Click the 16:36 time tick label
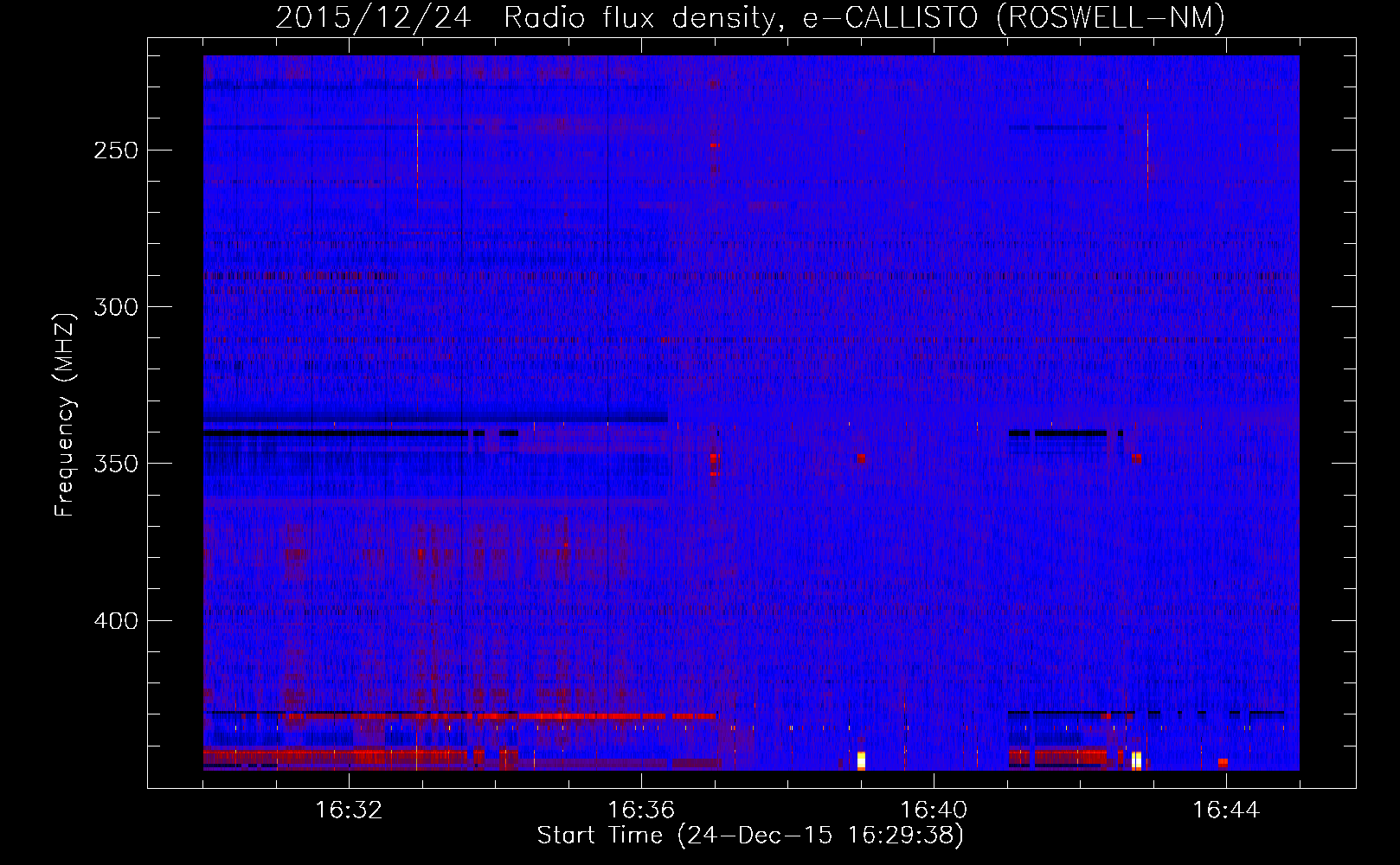 (641, 810)
